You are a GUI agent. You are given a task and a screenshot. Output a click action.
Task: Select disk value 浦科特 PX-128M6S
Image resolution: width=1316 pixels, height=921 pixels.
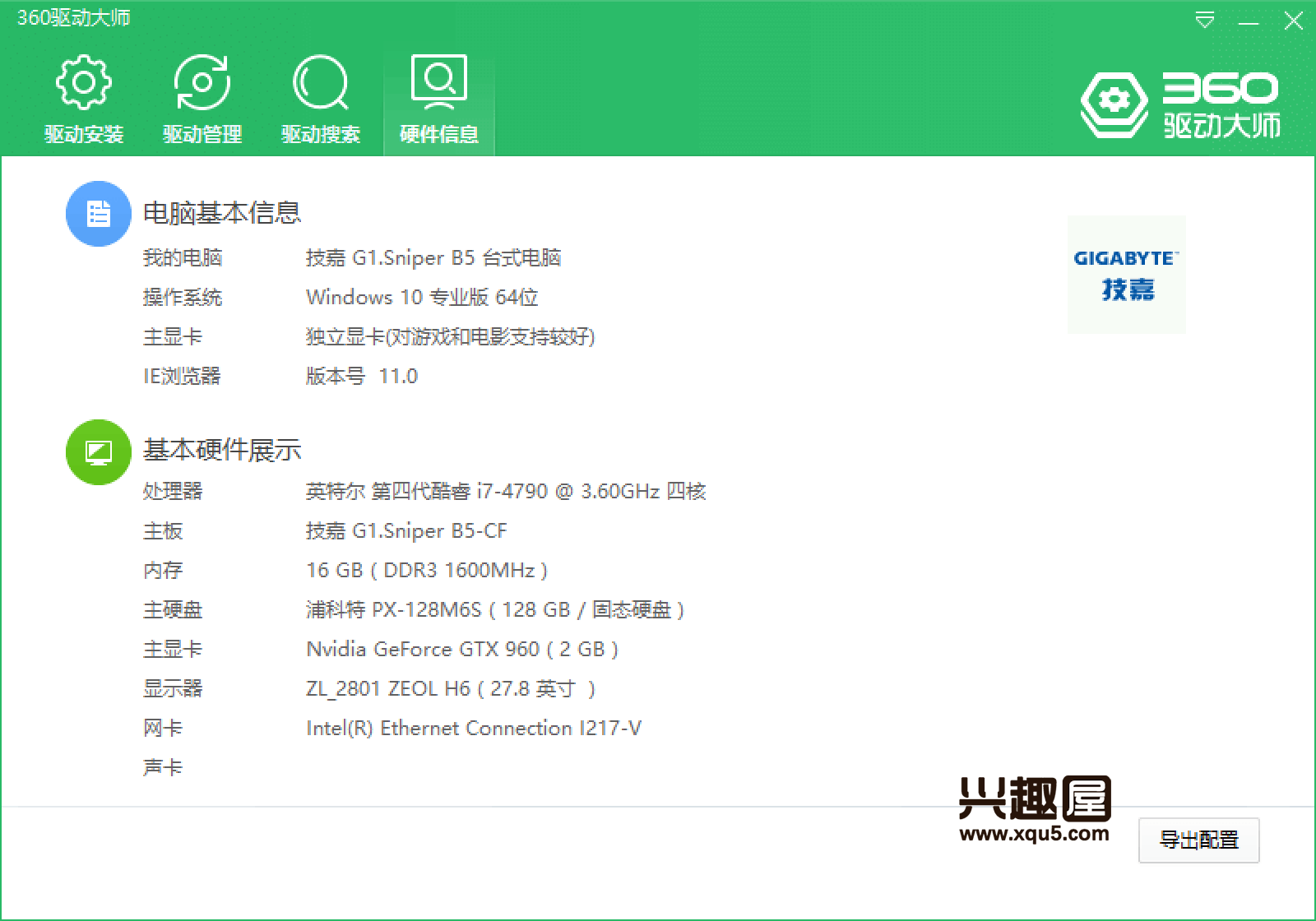pyautogui.click(x=495, y=609)
